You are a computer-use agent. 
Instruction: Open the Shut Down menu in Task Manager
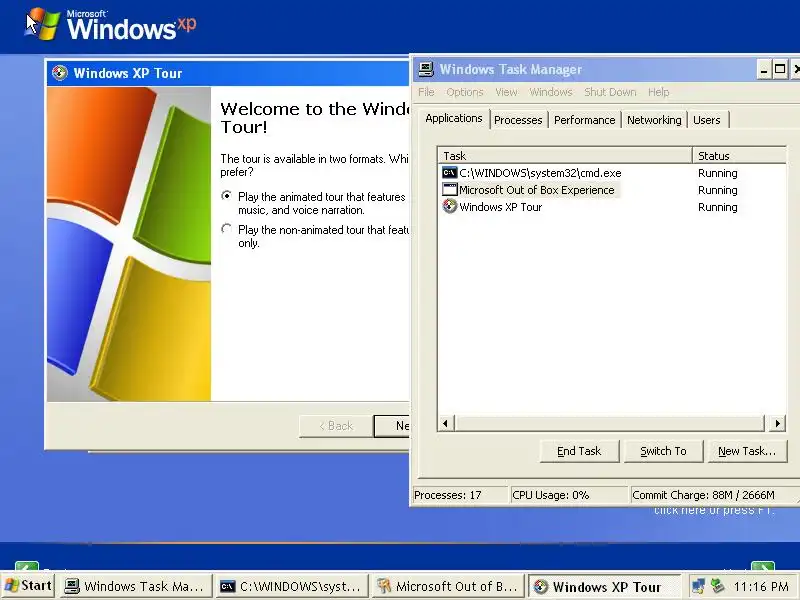[610, 92]
